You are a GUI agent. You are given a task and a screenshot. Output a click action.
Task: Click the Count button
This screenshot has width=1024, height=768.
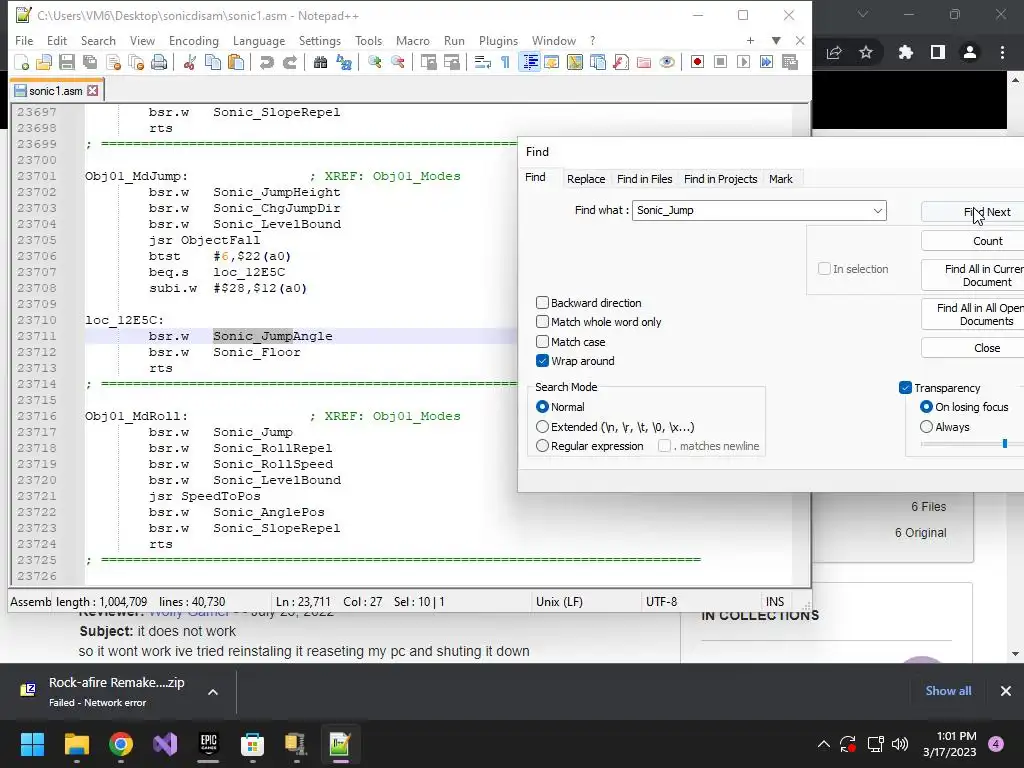(973, 241)
